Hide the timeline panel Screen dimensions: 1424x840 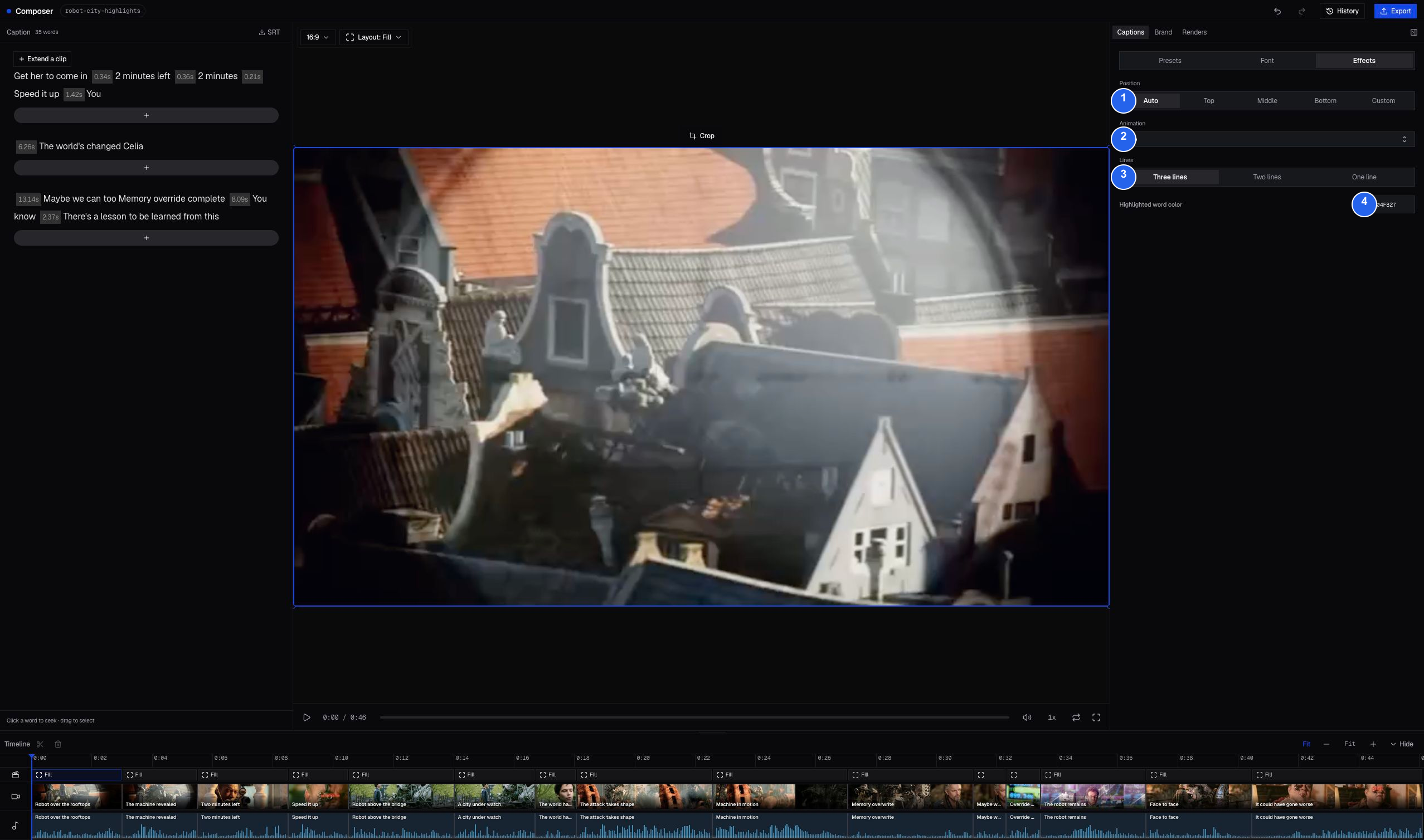1402,744
